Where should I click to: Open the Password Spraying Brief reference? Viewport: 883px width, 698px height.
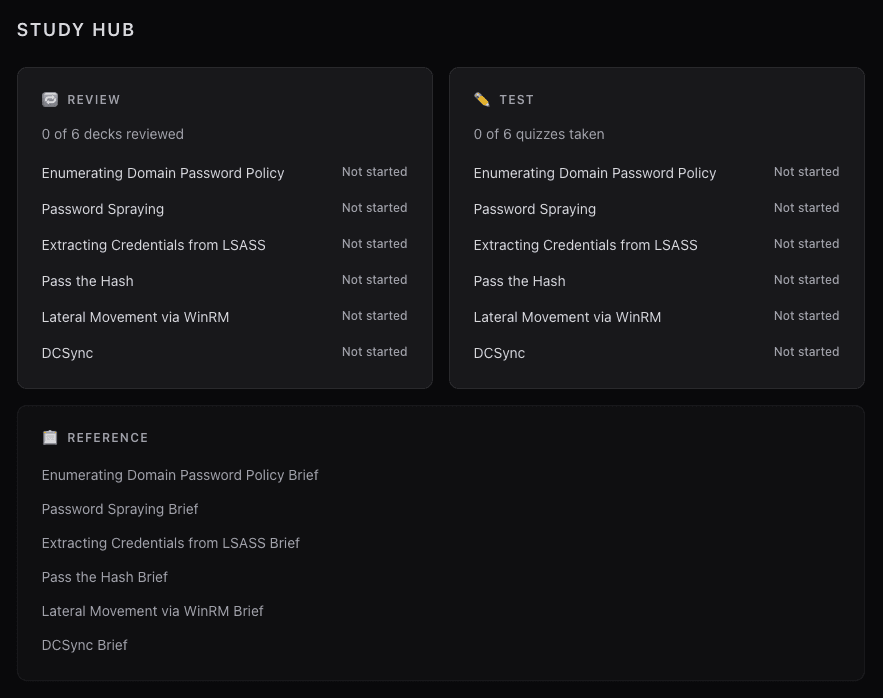(119, 509)
